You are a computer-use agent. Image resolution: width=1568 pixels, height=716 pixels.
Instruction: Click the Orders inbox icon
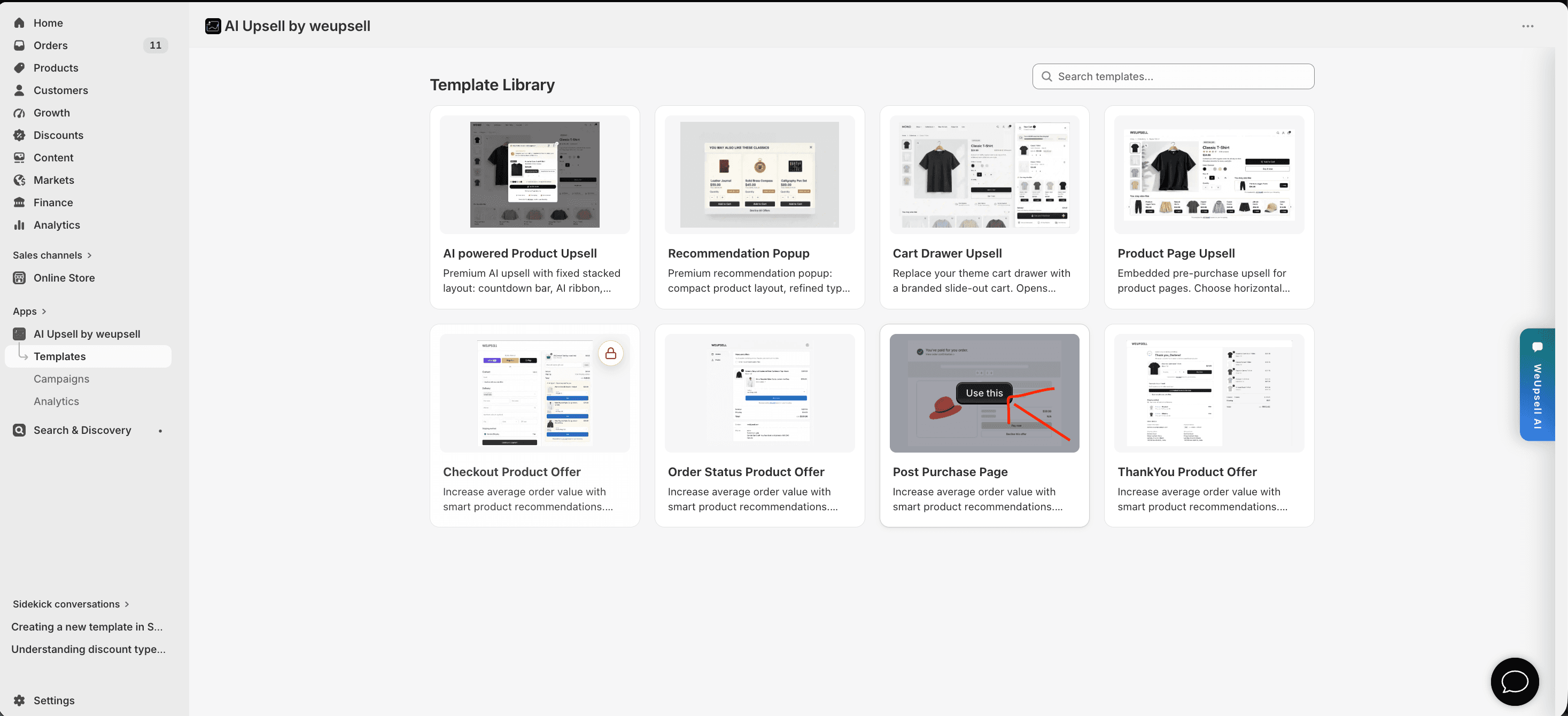click(19, 45)
